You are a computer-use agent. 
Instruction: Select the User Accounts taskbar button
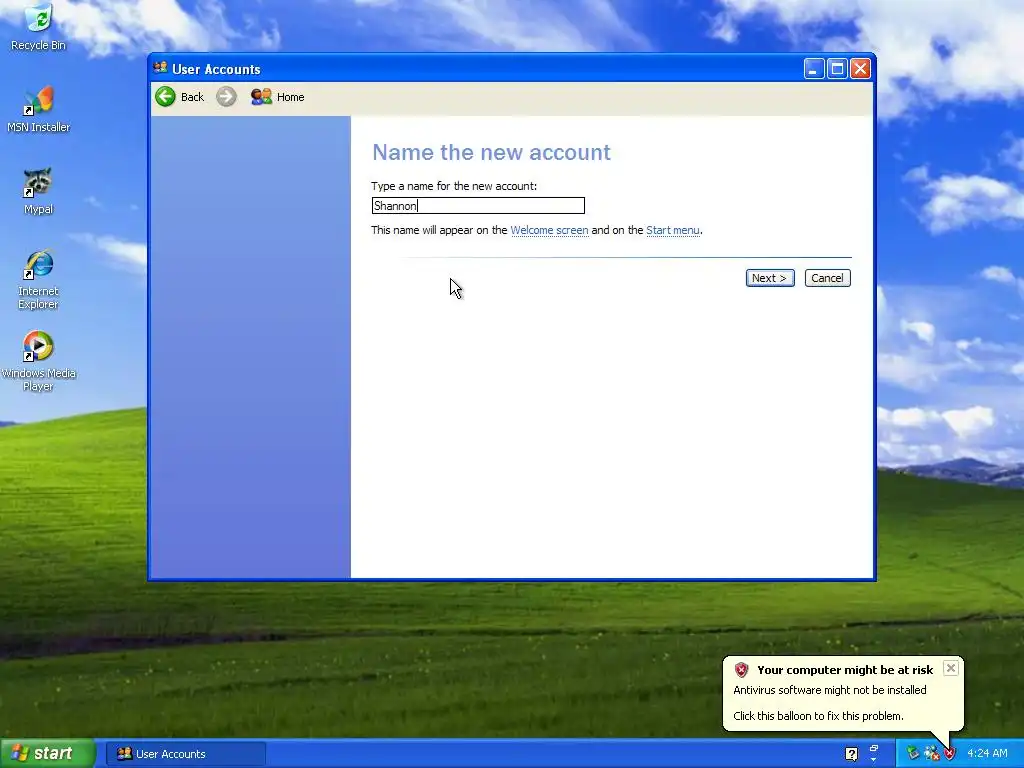pyautogui.click(x=185, y=754)
